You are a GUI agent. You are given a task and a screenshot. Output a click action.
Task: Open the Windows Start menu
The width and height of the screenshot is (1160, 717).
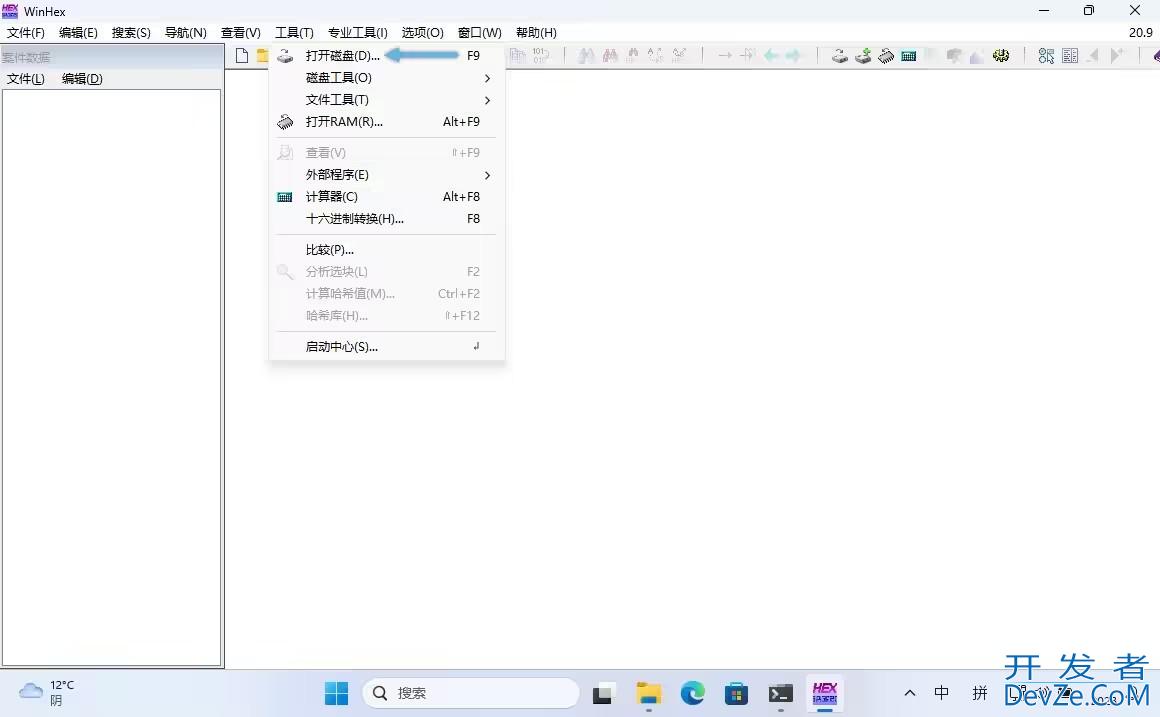(x=337, y=693)
